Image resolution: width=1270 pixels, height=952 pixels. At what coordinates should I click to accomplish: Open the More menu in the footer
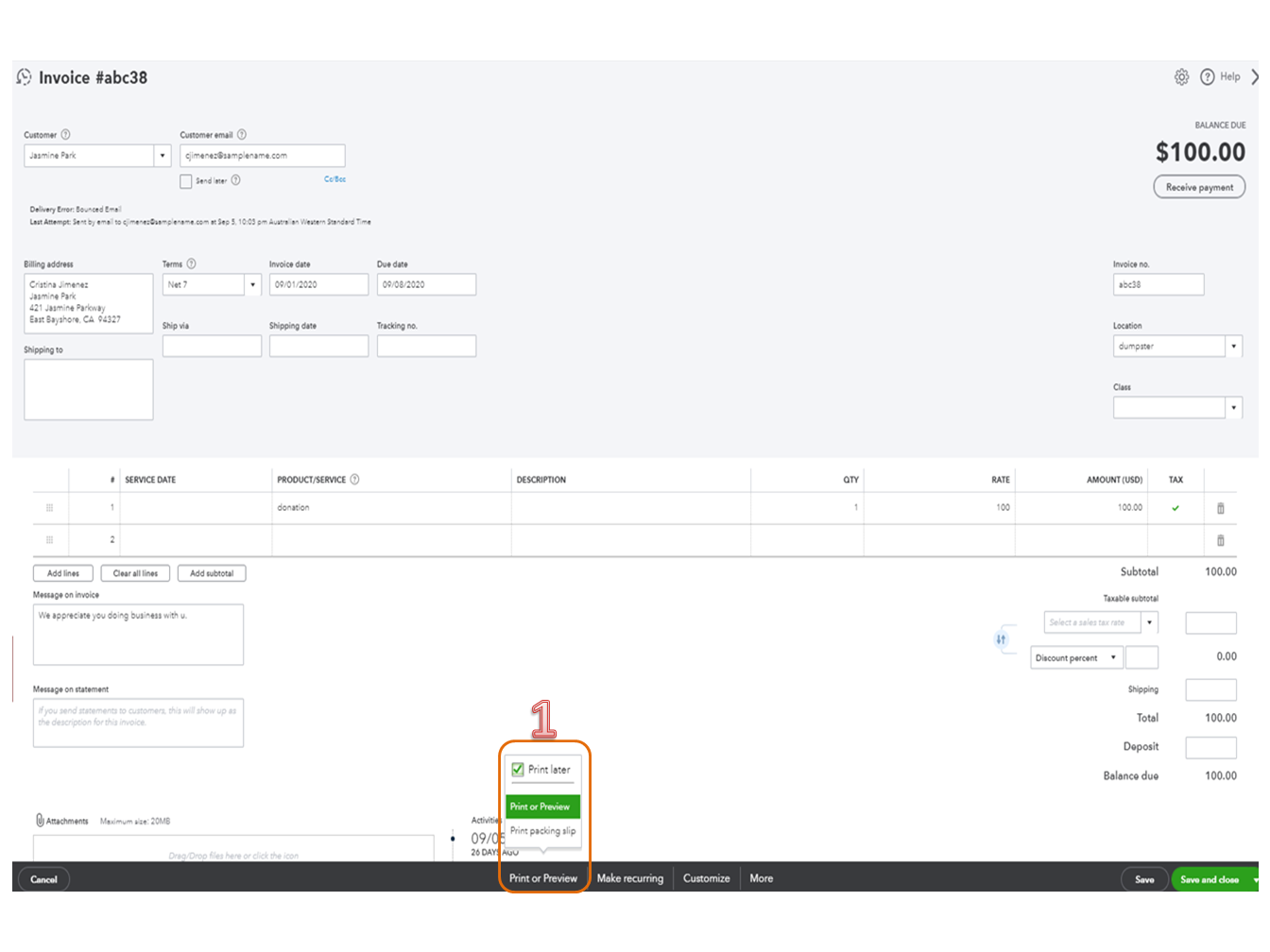tap(761, 878)
